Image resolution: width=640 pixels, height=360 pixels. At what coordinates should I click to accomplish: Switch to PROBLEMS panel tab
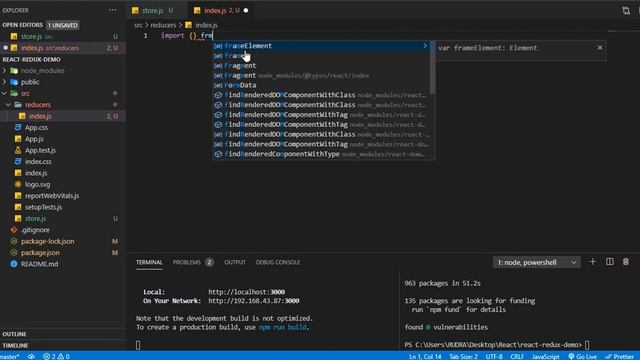tap(193, 262)
